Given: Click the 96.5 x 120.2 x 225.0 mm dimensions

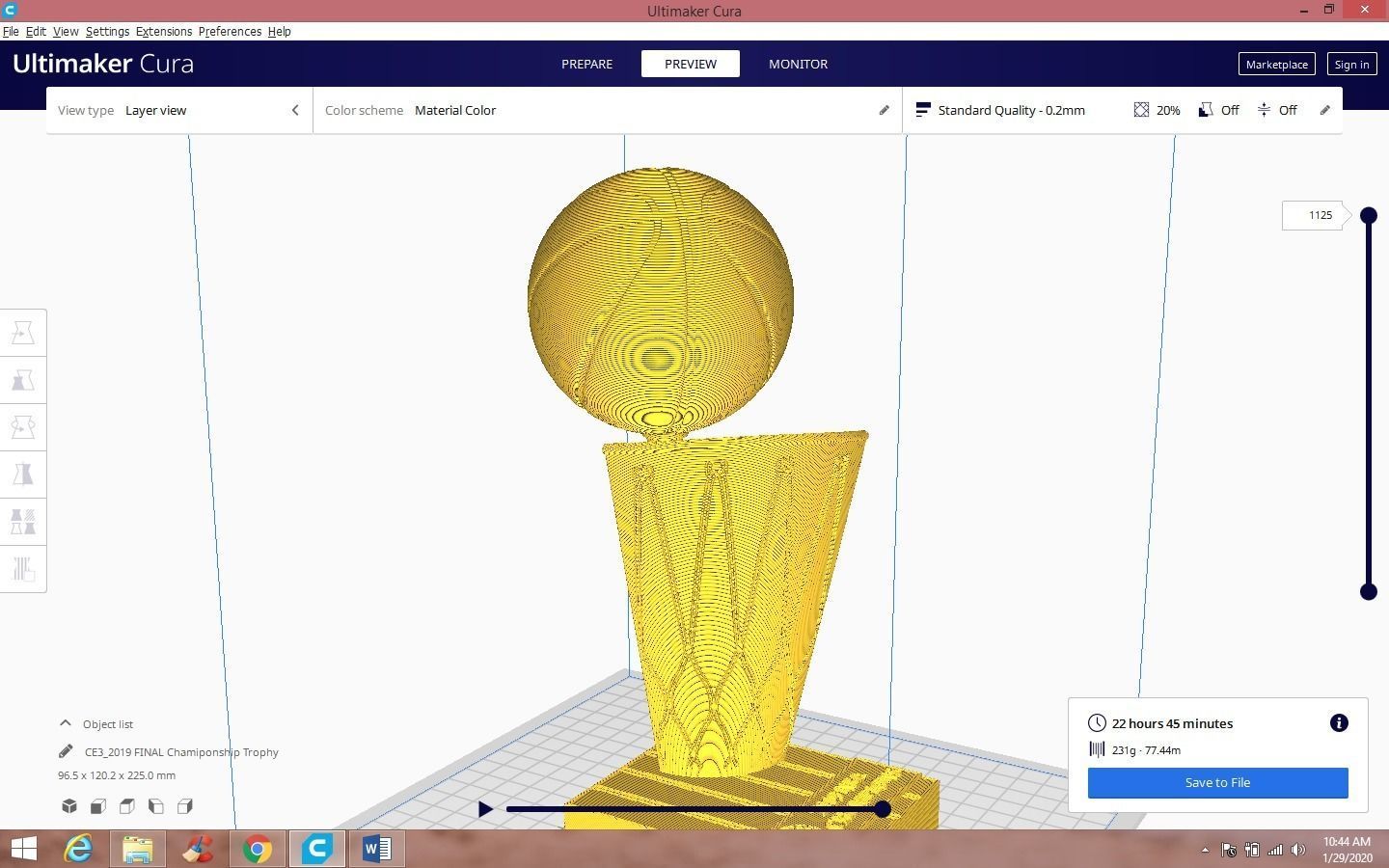Looking at the screenshot, I should [117, 774].
